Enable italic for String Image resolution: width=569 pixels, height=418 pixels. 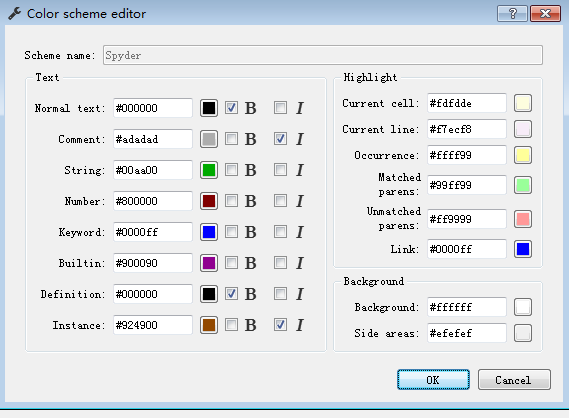pos(280,169)
